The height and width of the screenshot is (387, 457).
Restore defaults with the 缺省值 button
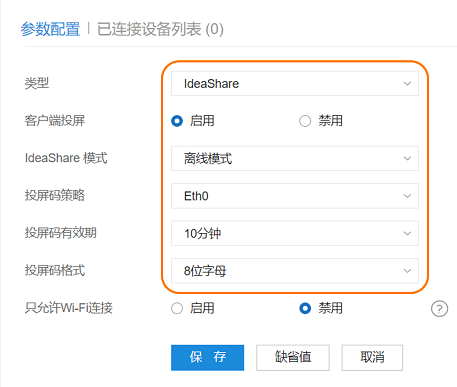[293, 357]
